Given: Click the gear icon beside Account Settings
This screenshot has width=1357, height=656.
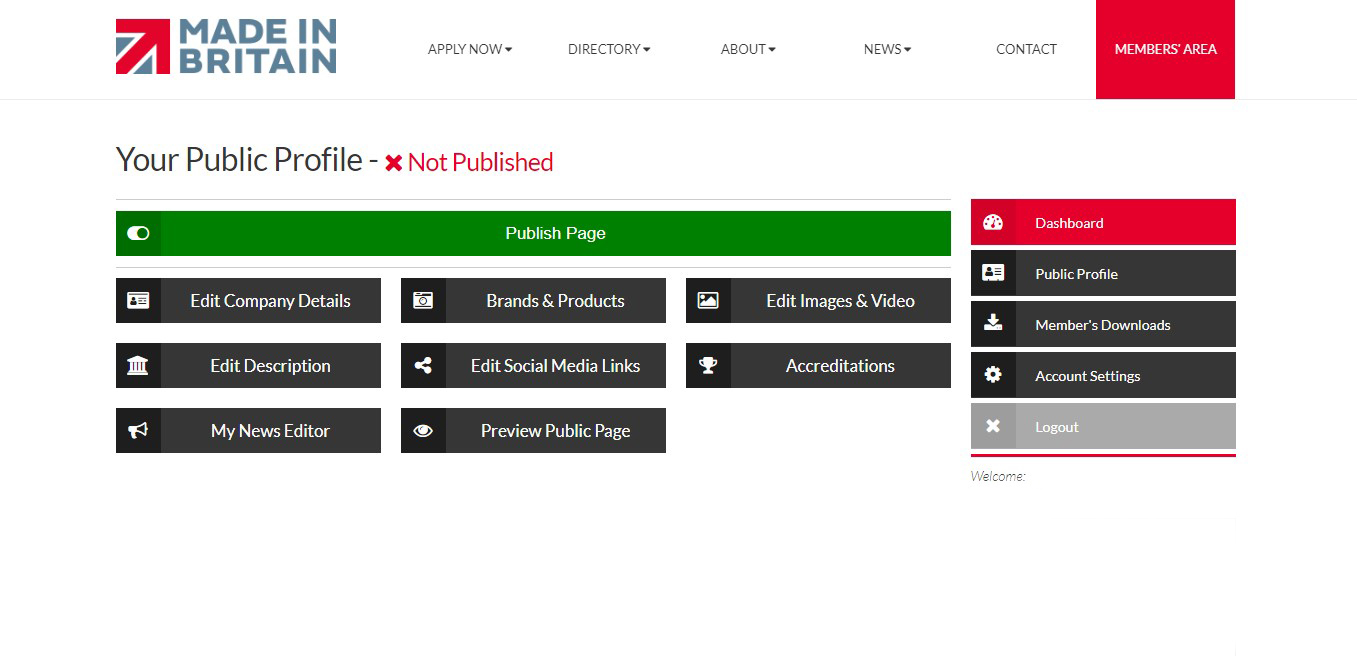Looking at the screenshot, I should (x=993, y=375).
